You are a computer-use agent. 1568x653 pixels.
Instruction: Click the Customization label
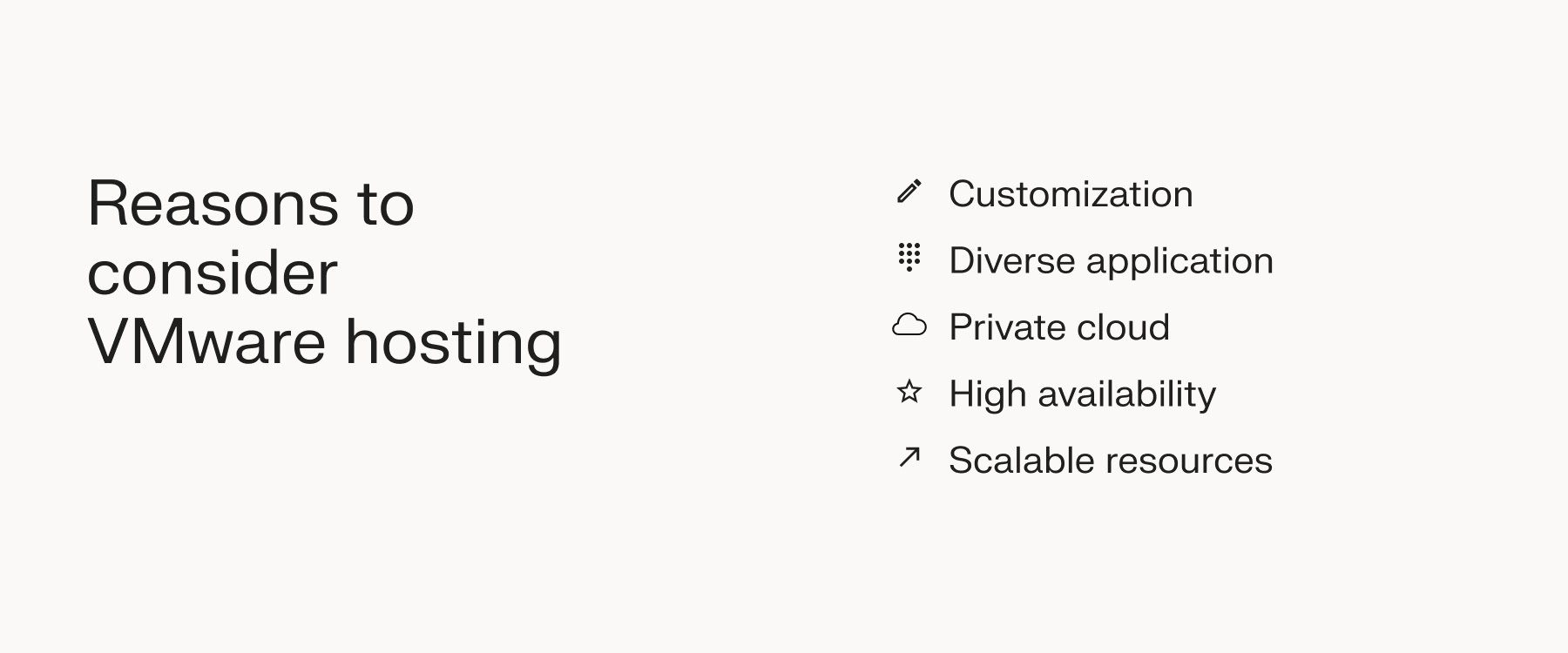click(x=1071, y=194)
